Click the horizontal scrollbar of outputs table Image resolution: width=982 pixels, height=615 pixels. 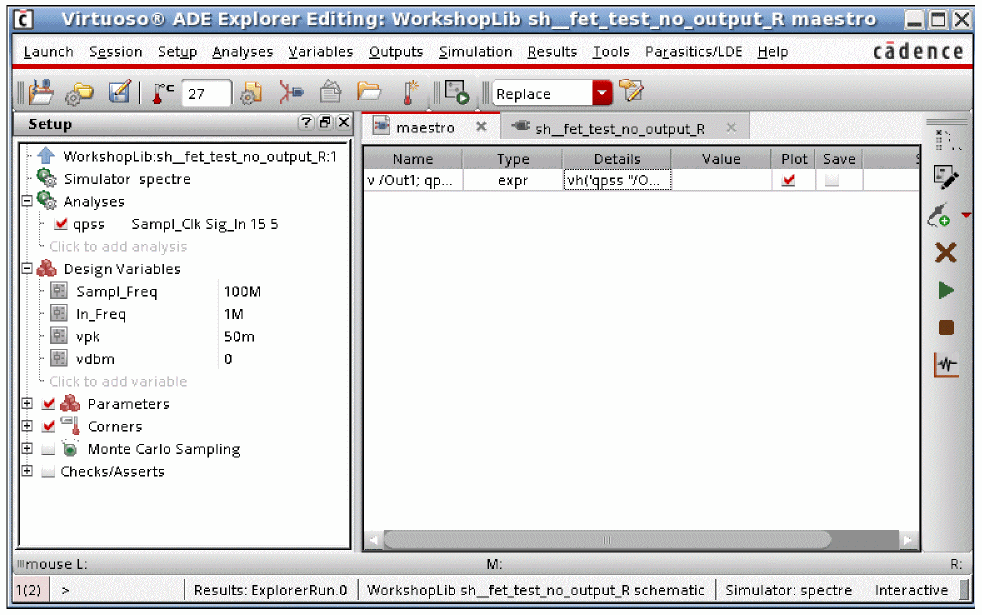607,539
